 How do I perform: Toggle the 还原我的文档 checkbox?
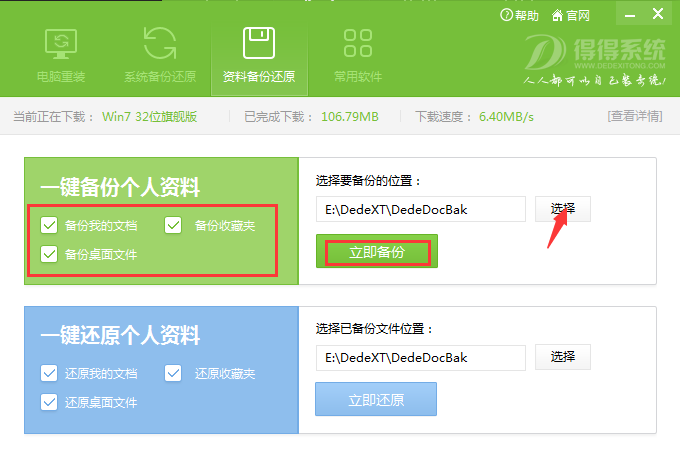point(49,373)
